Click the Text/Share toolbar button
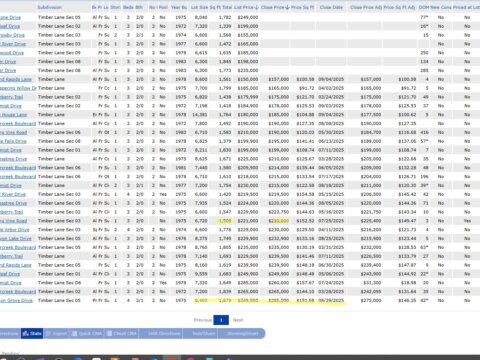Screen dimensions: 480x360 pos(204,333)
